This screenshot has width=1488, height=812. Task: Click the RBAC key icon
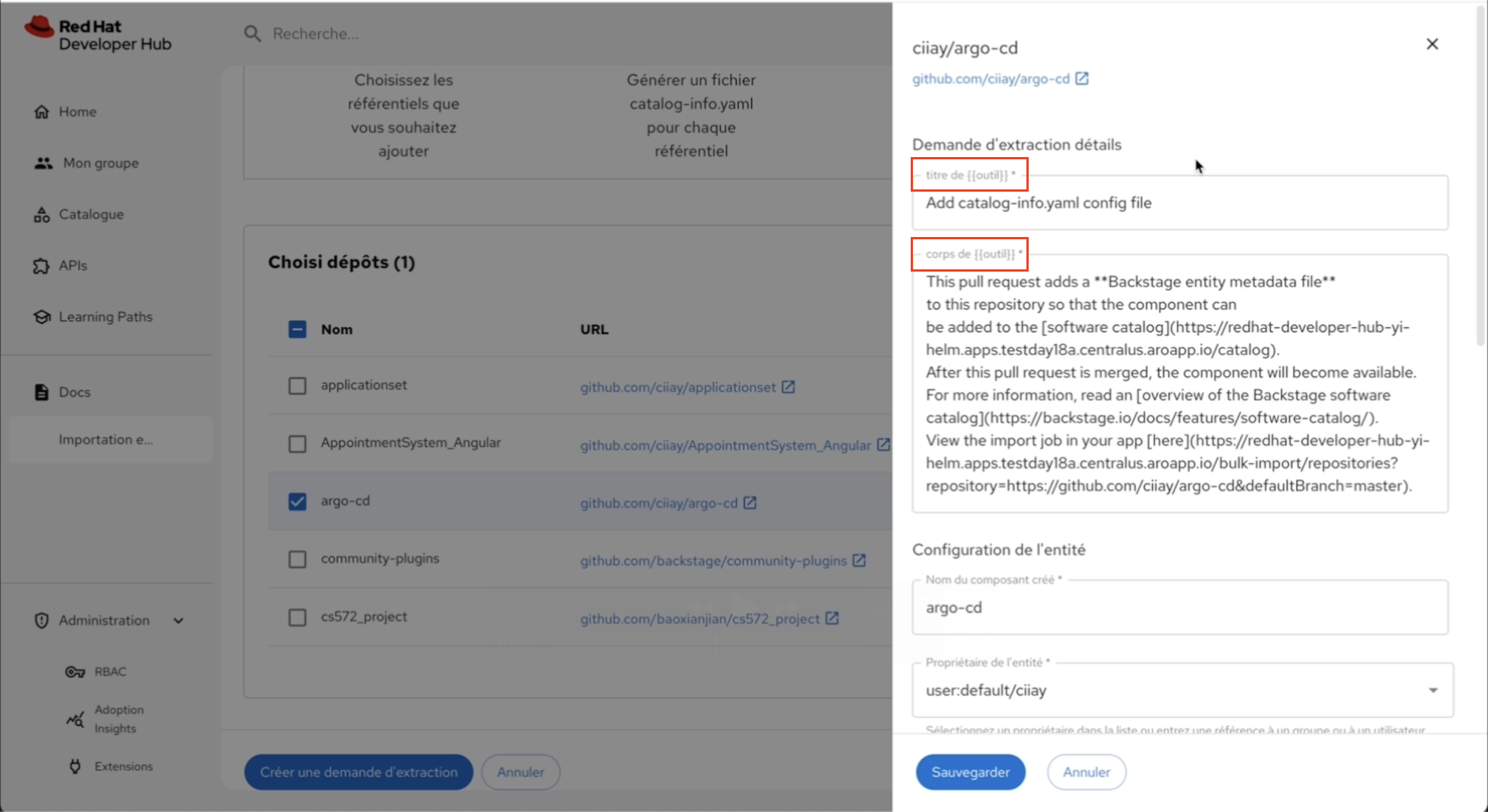tap(74, 672)
